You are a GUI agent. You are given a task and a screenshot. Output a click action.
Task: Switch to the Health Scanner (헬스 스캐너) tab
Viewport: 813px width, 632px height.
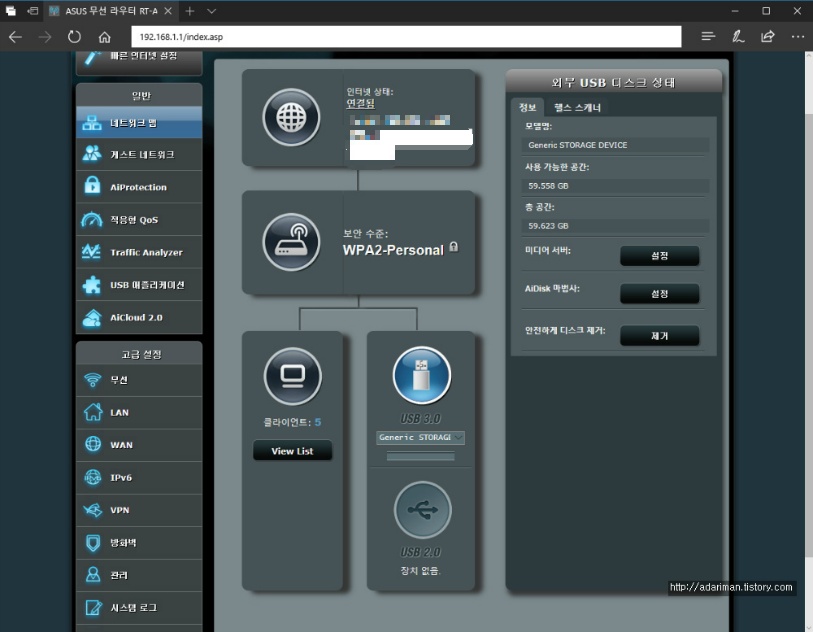[x=577, y=107]
